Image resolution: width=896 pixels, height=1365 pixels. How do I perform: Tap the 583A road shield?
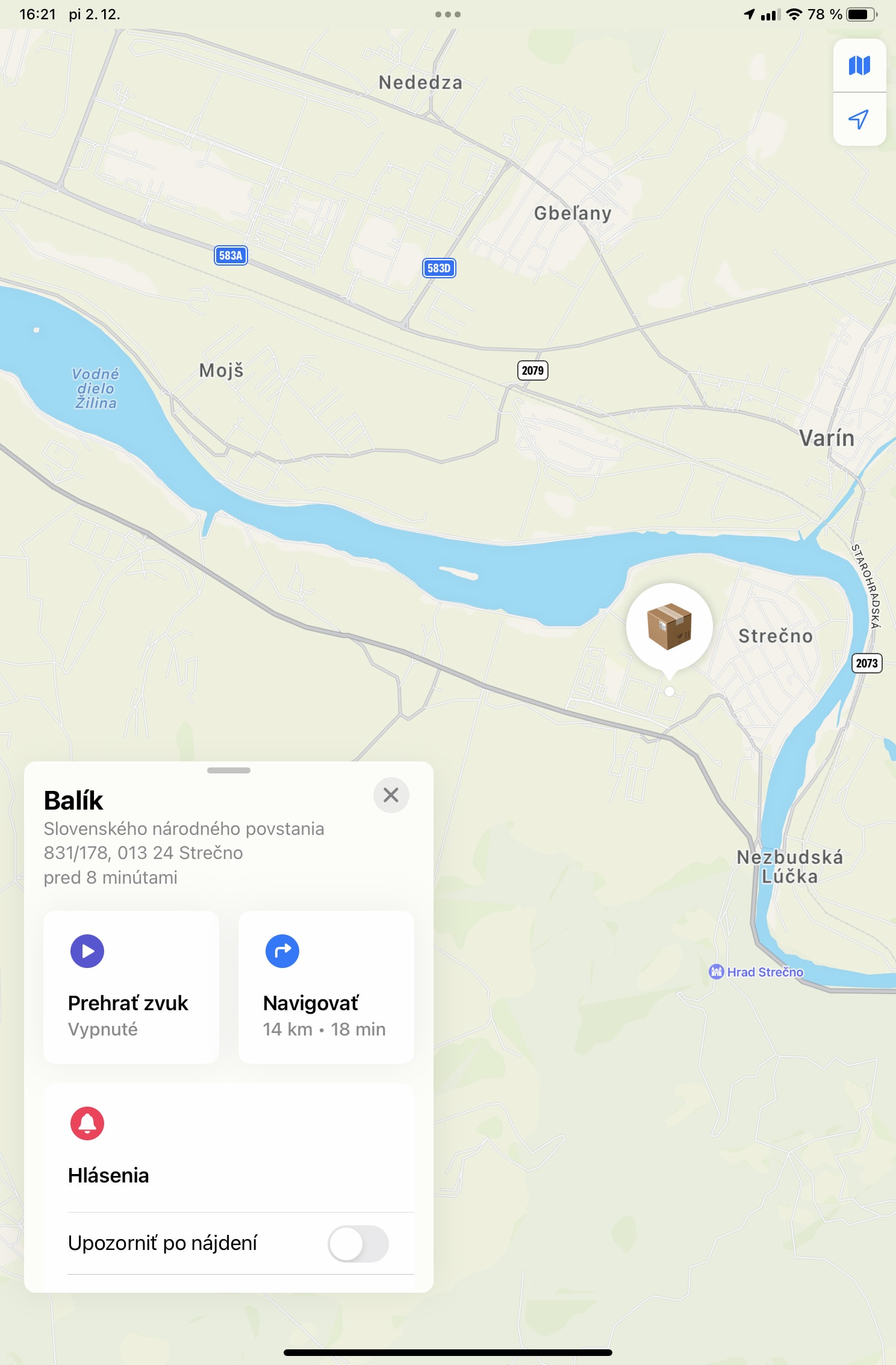(x=231, y=255)
